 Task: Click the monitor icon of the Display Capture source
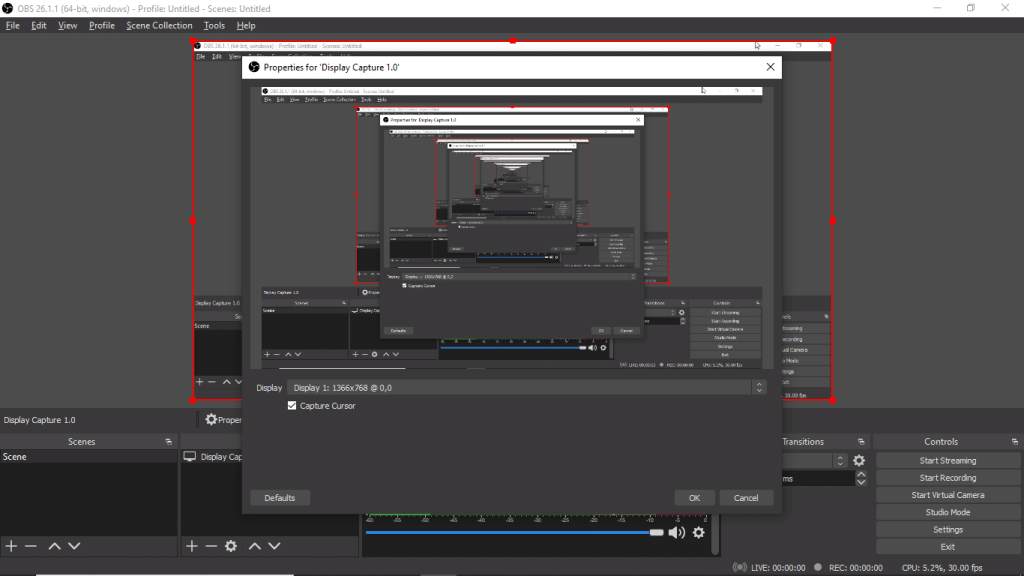tap(189, 456)
